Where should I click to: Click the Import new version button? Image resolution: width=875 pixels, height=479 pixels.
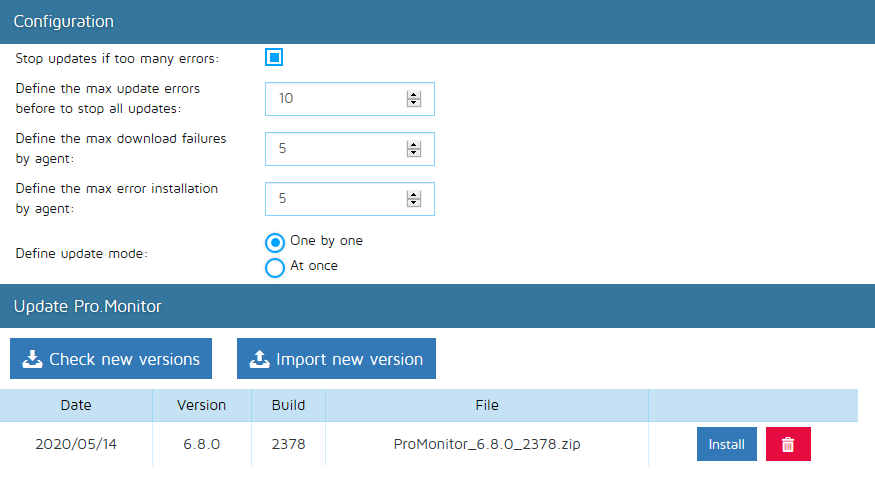[x=336, y=359]
